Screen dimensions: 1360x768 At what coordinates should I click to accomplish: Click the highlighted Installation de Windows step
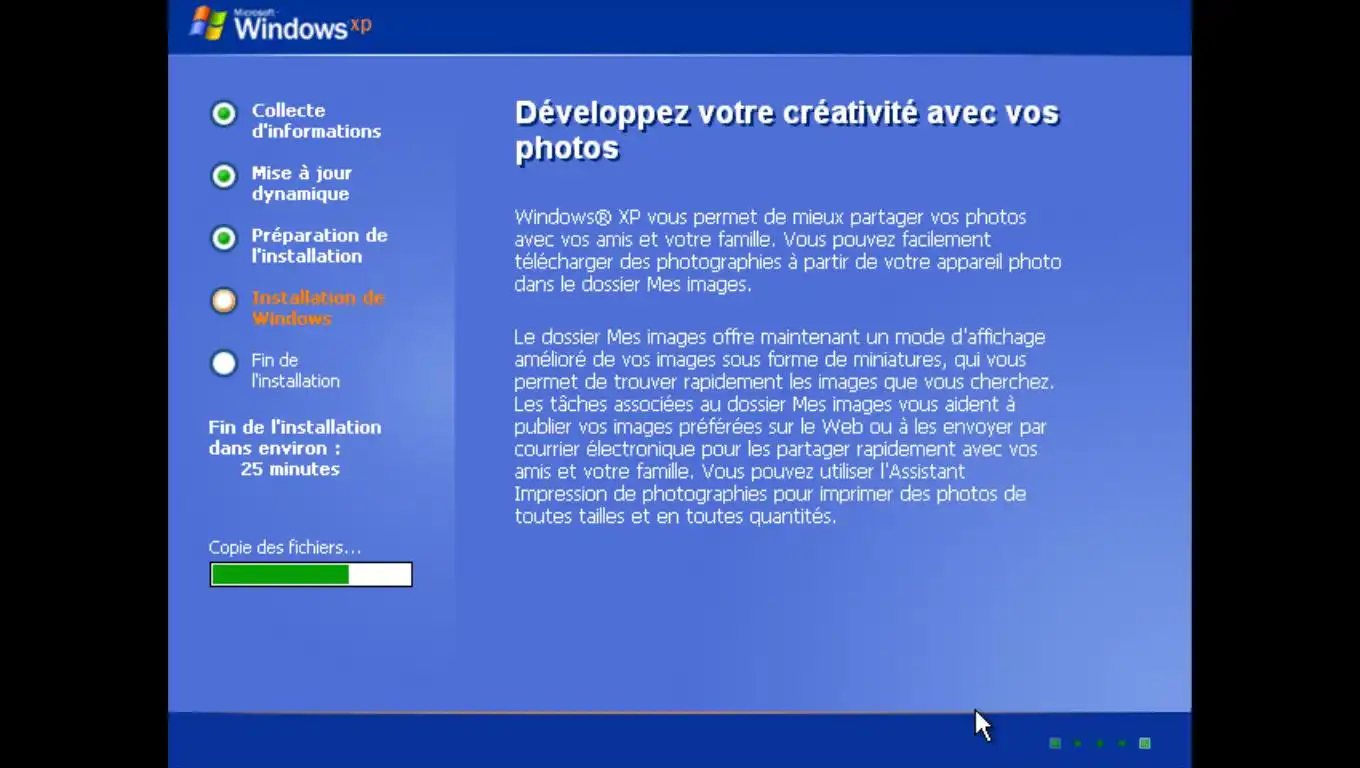pyautogui.click(x=318, y=307)
